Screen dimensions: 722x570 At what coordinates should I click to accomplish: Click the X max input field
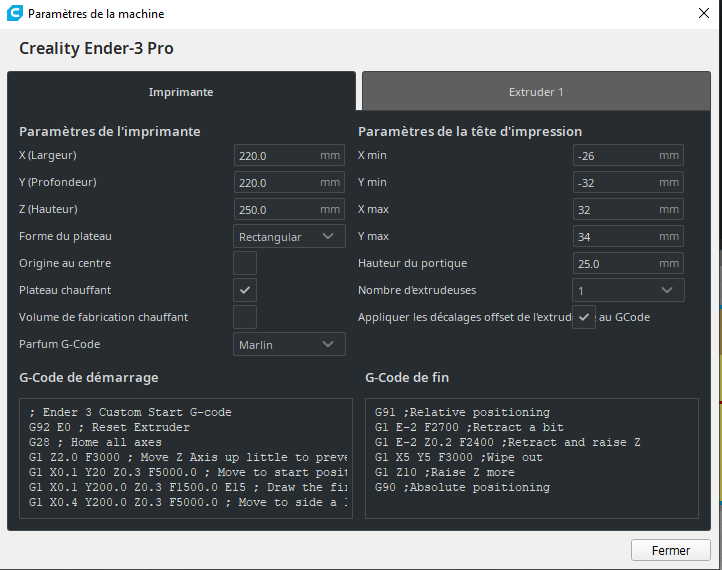pos(628,209)
